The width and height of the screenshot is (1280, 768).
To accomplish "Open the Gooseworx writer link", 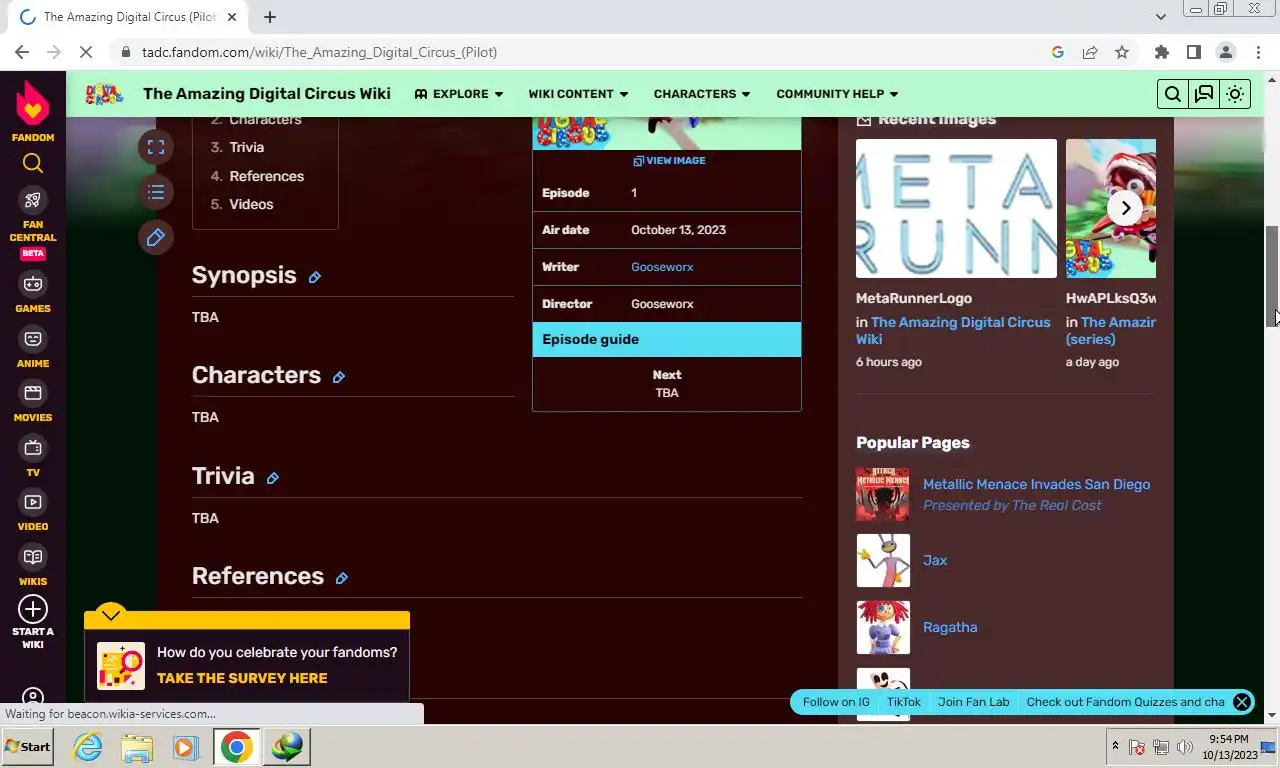I will coord(662,267).
